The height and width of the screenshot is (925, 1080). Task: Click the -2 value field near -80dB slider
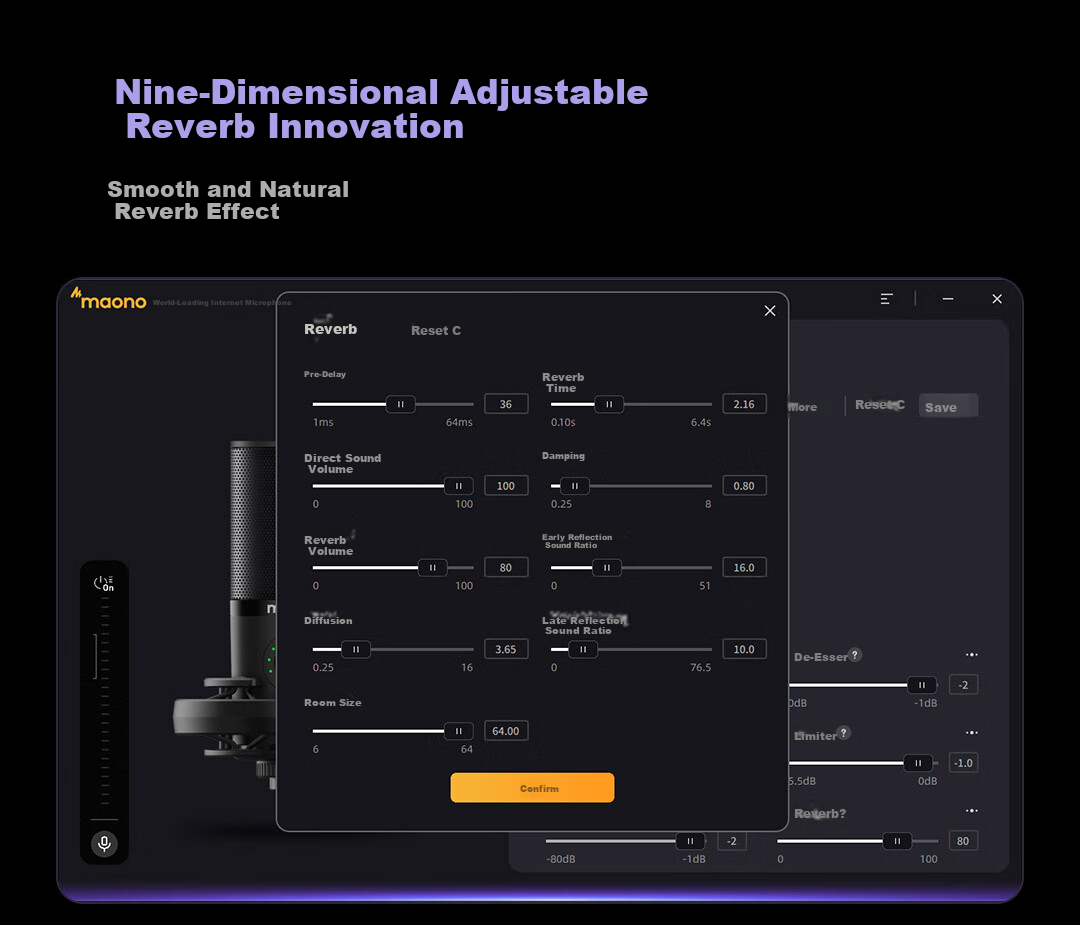(731, 841)
